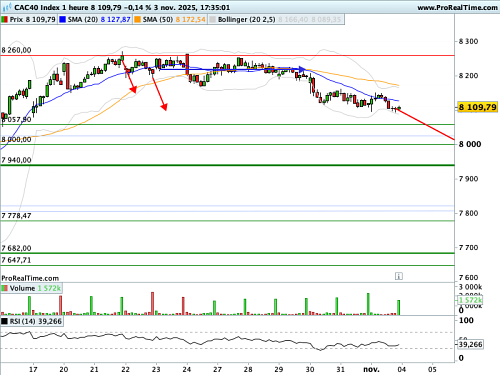Click the 7 682,00 level label

[x=16, y=248]
